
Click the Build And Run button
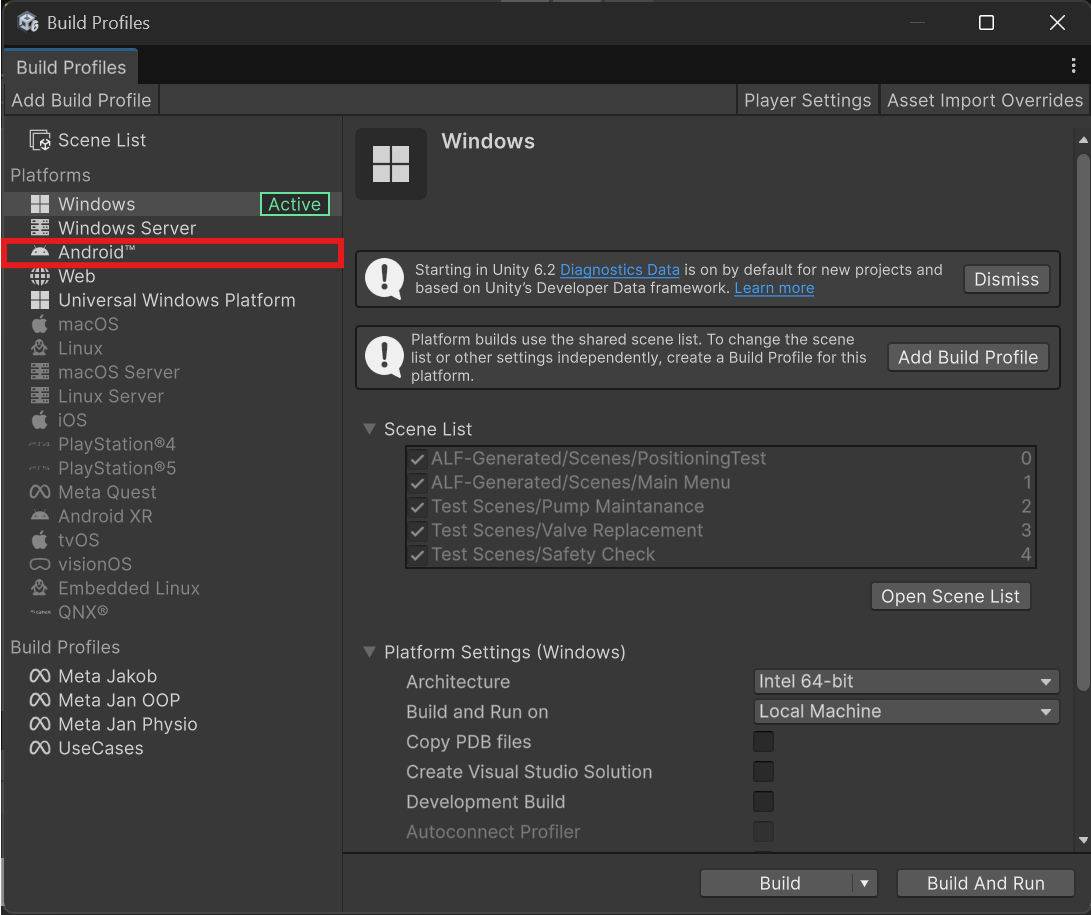[x=985, y=884]
